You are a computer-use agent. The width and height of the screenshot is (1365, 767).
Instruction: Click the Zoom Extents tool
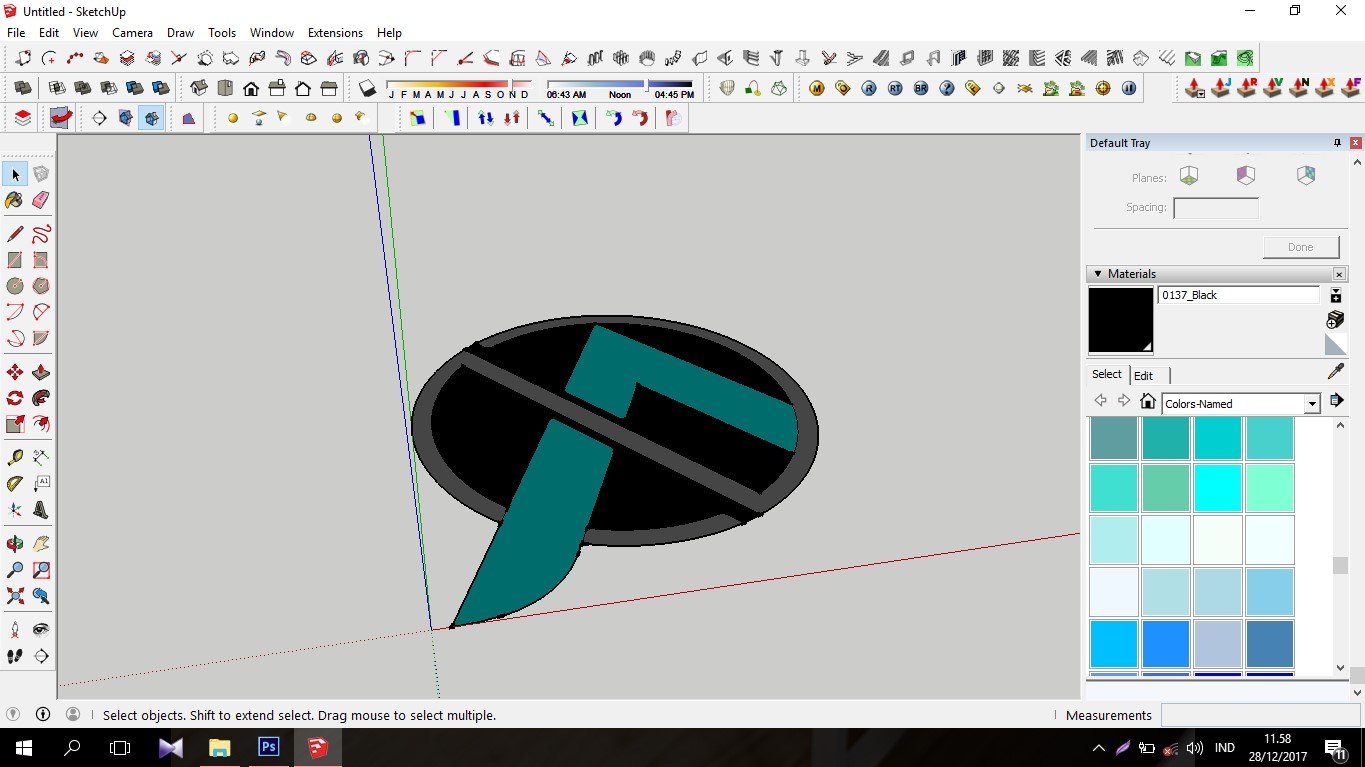[x=15, y=596]
